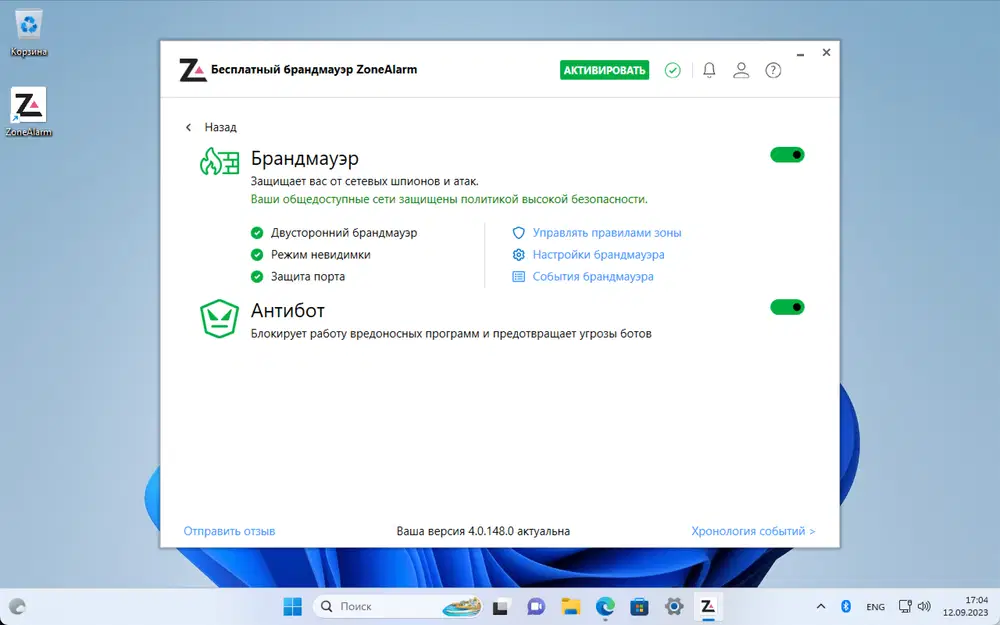Screen dimensions: 1000x625
Task: Click the Назад back label
Action: click(x=220, y=128)
